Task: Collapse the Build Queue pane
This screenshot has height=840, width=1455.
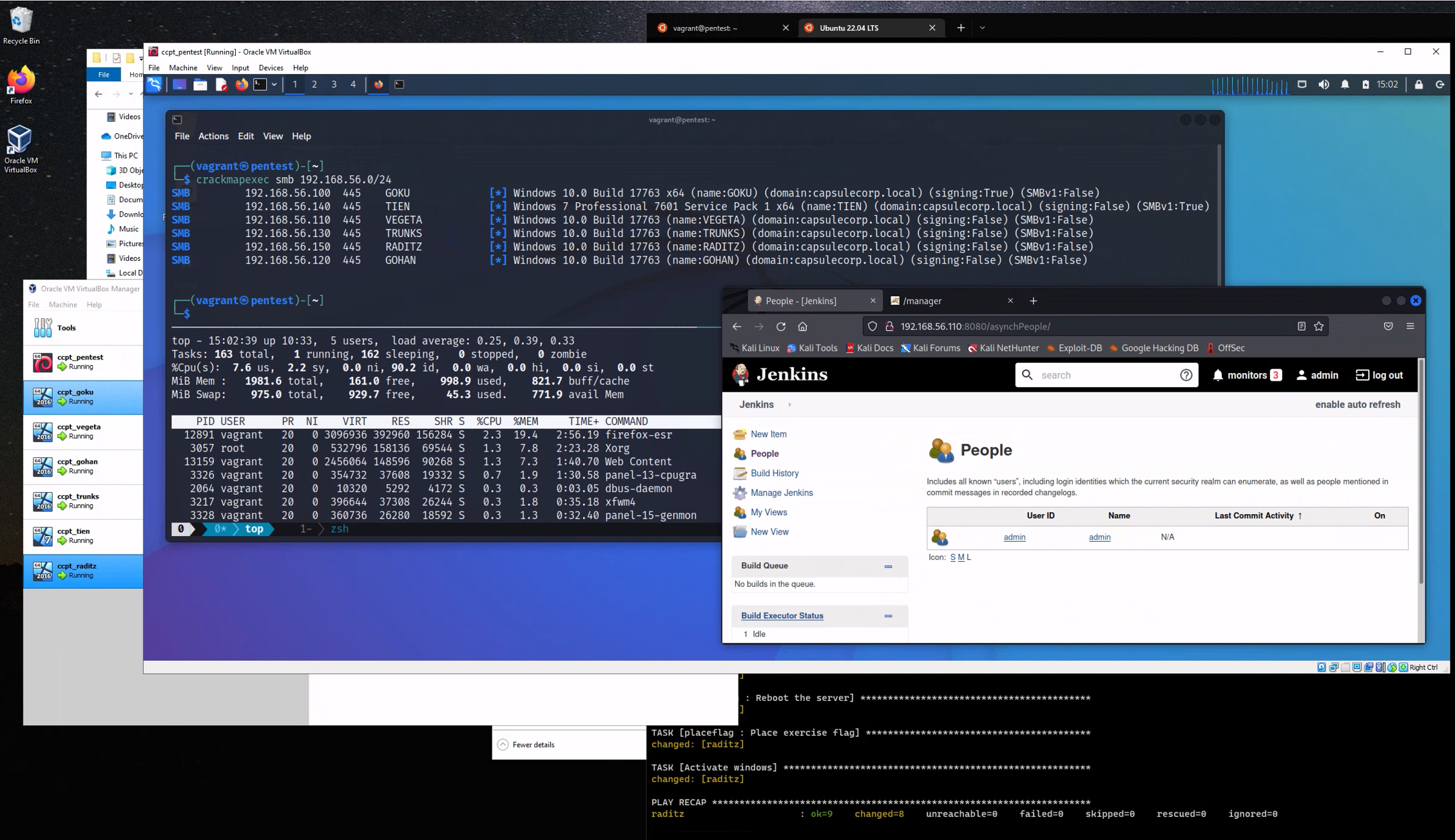Action: pos(888,566)
